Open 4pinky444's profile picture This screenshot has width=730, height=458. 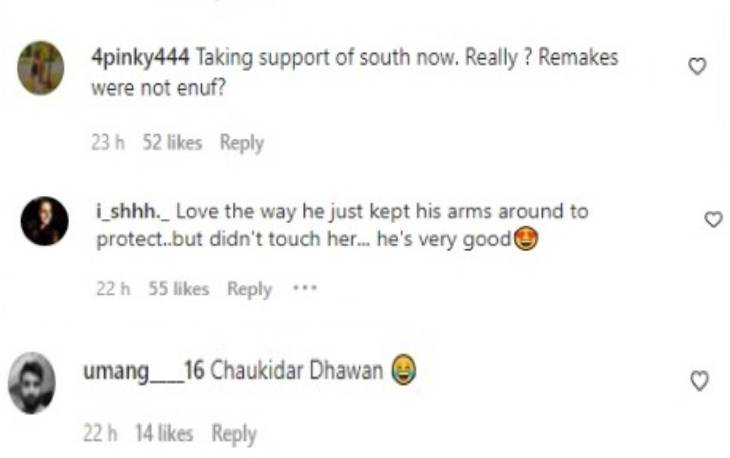[41, 68]
